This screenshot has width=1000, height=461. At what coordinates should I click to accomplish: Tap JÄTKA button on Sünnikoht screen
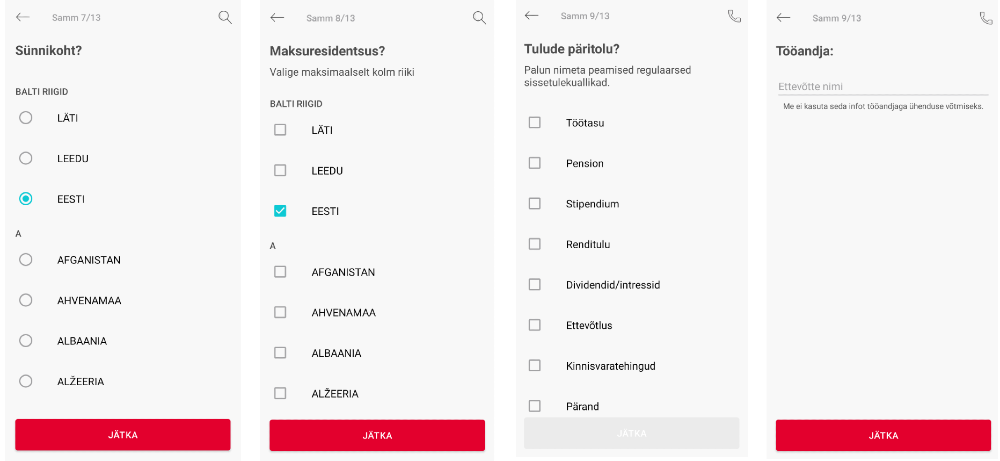click(x=122, y=435)
